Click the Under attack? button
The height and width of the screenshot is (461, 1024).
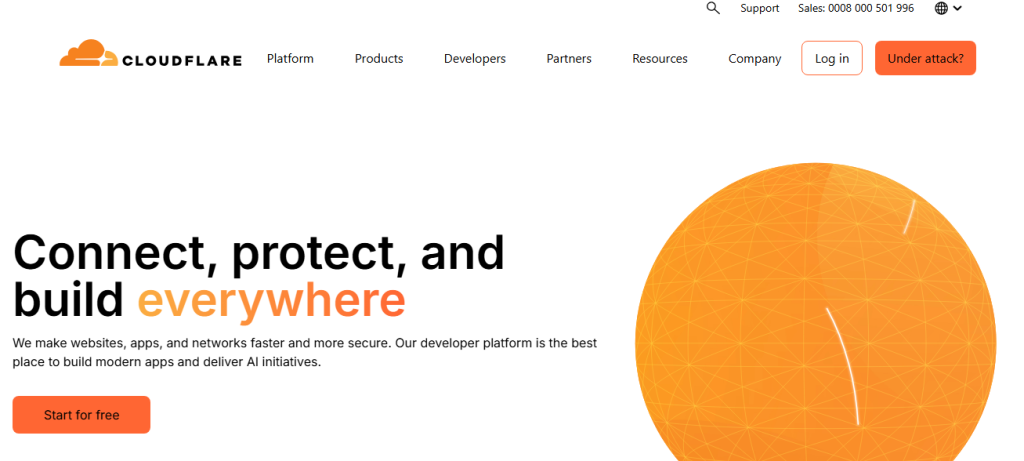(x=925, y=58)
